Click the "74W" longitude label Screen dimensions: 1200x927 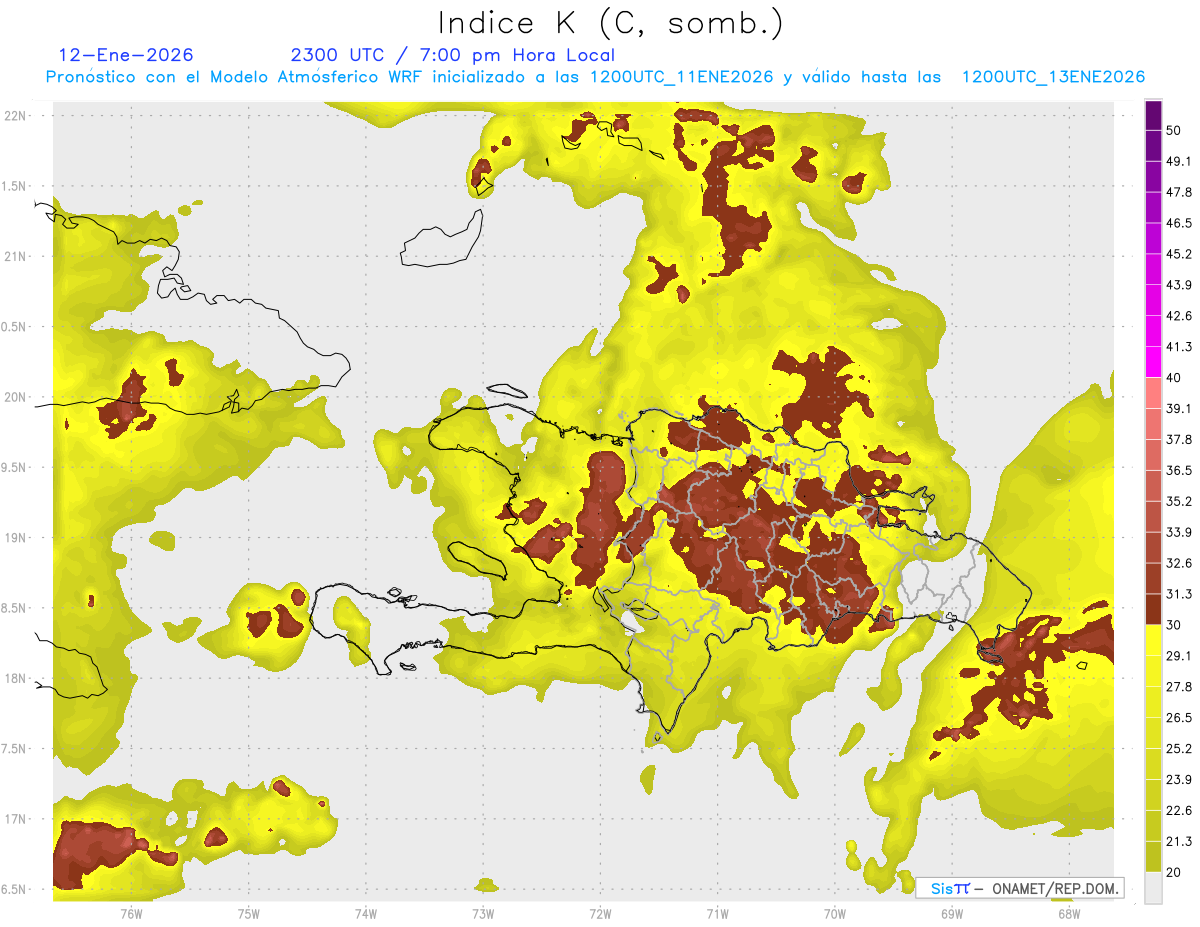tap(366, 913)
